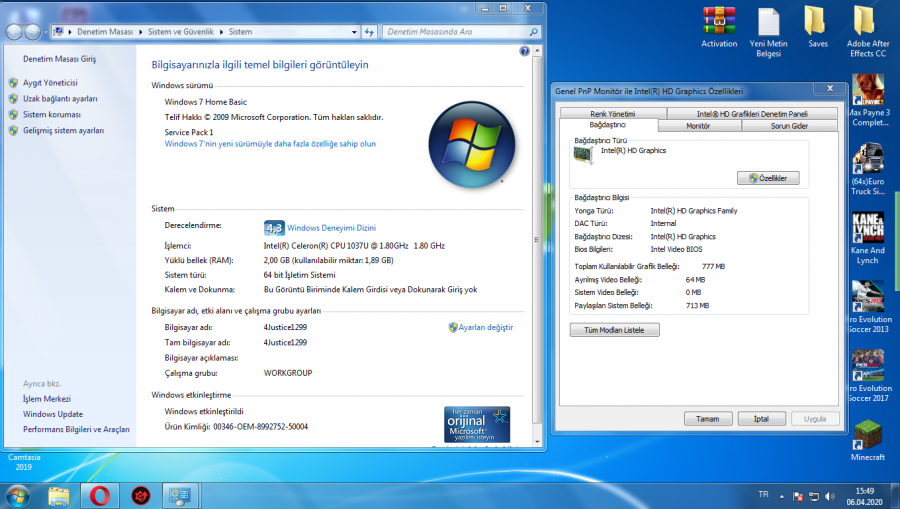Click Windows Deneyimi Dizini link
Image resolution: width=900 pixels, height=509 pixels.
point(331,228)
